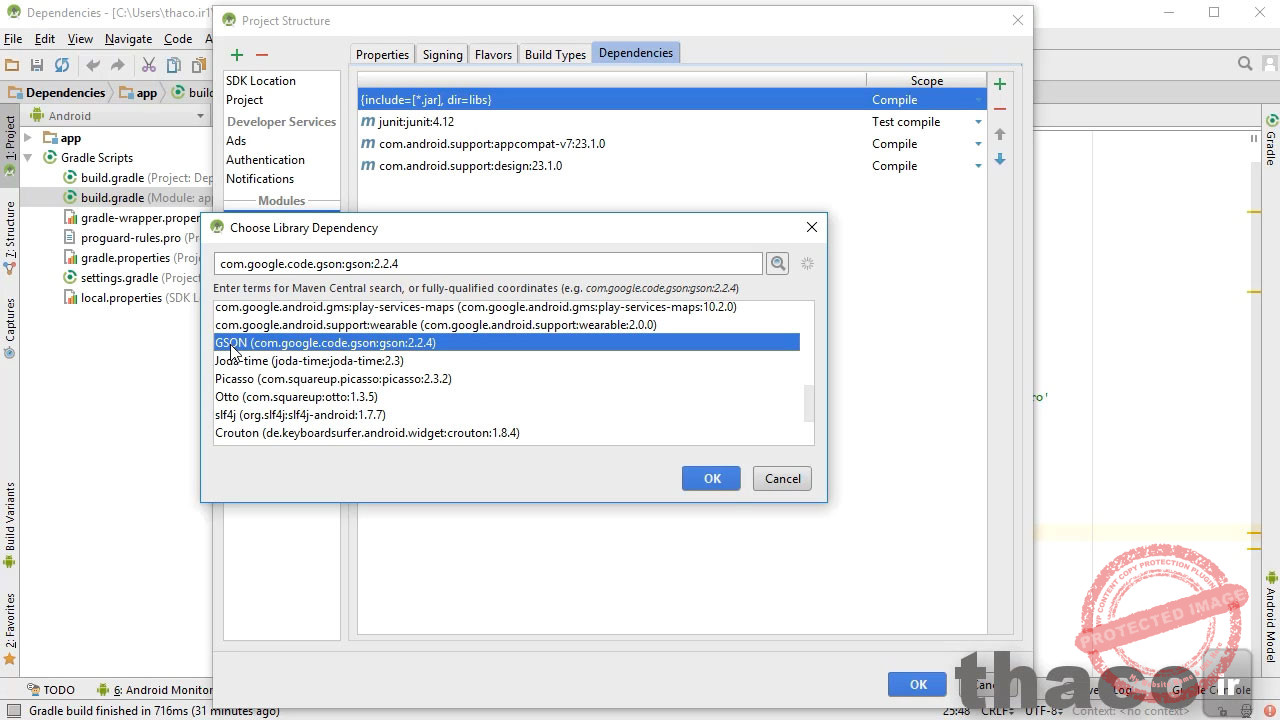Collapse the Gradle Scripts tree node
The height and width of the screenshot is (720, 1280).
pos(28,157)
